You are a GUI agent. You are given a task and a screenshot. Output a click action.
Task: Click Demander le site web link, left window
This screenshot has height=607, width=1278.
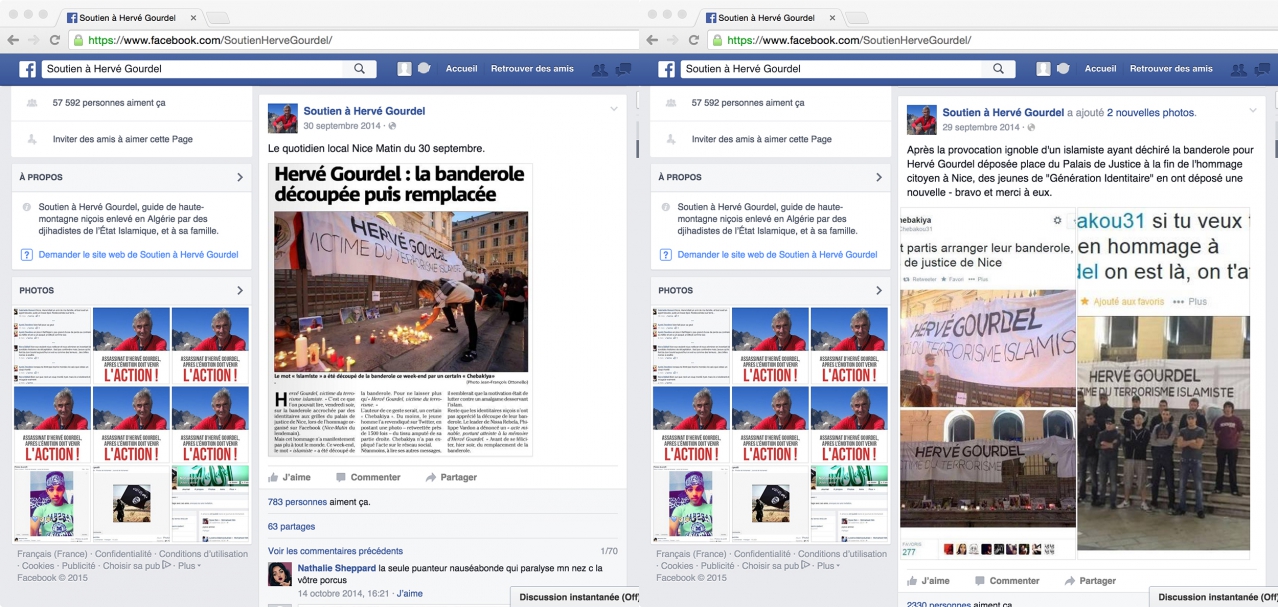tap(138, 254)
